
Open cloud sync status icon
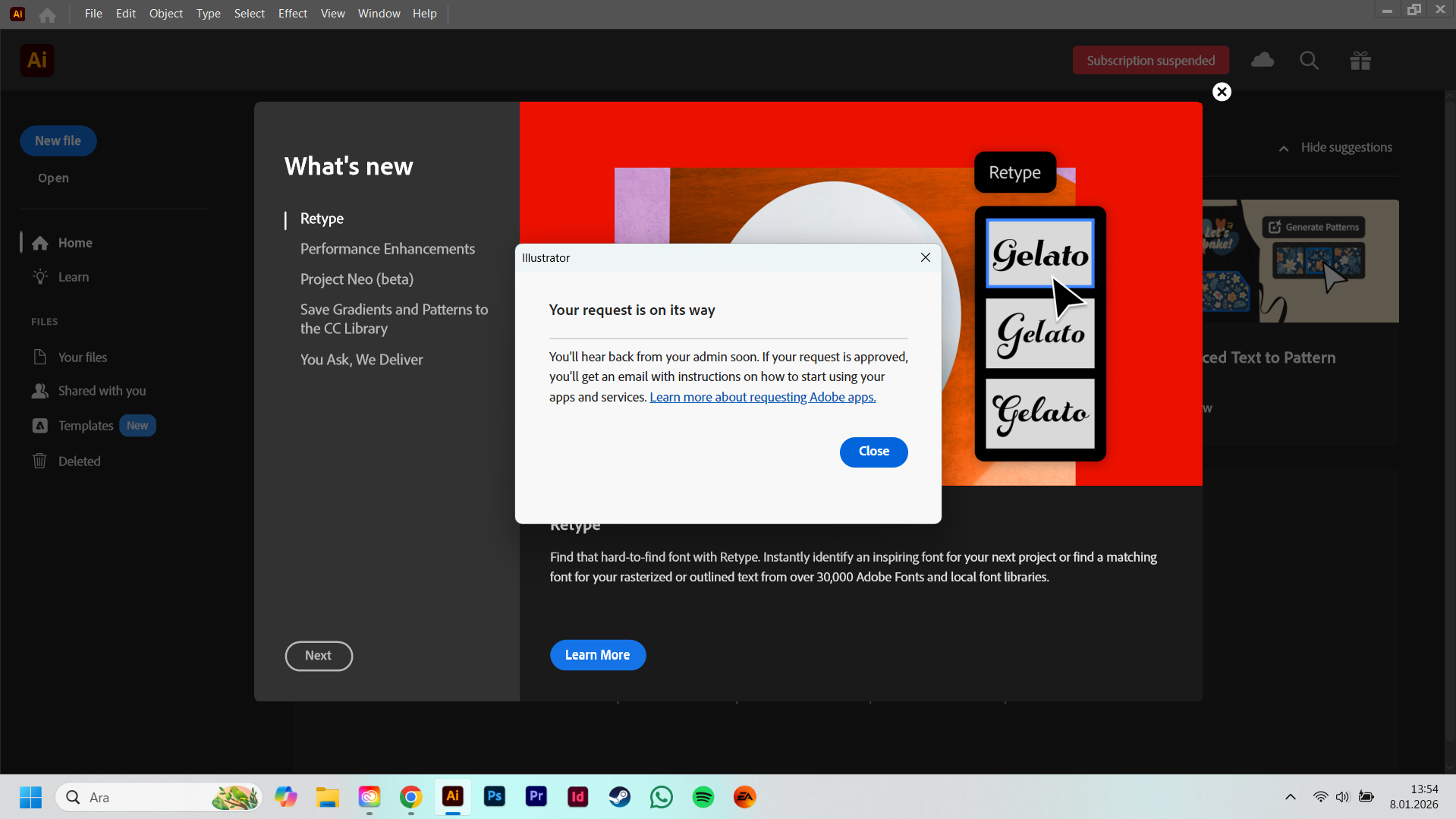[x=1263, y=60]
